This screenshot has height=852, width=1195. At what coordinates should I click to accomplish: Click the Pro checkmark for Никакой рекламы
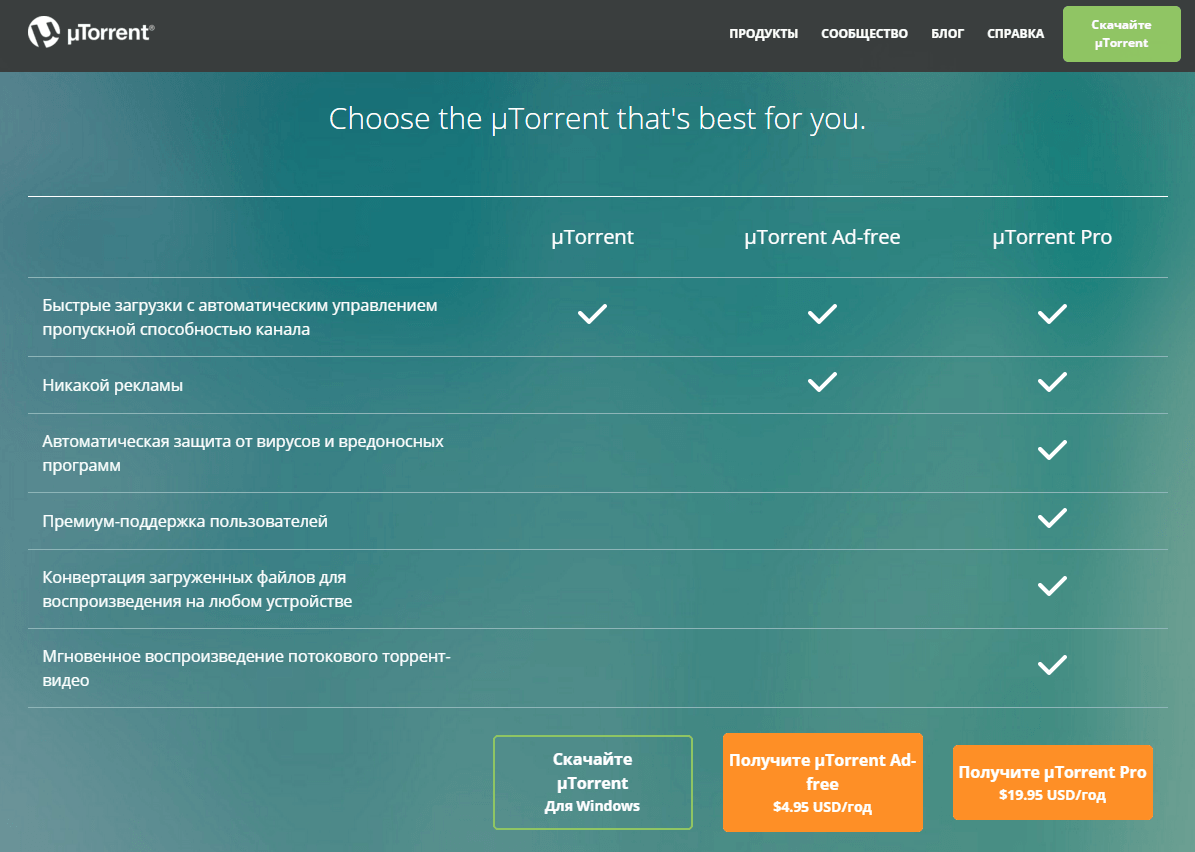pos(1052,382)
